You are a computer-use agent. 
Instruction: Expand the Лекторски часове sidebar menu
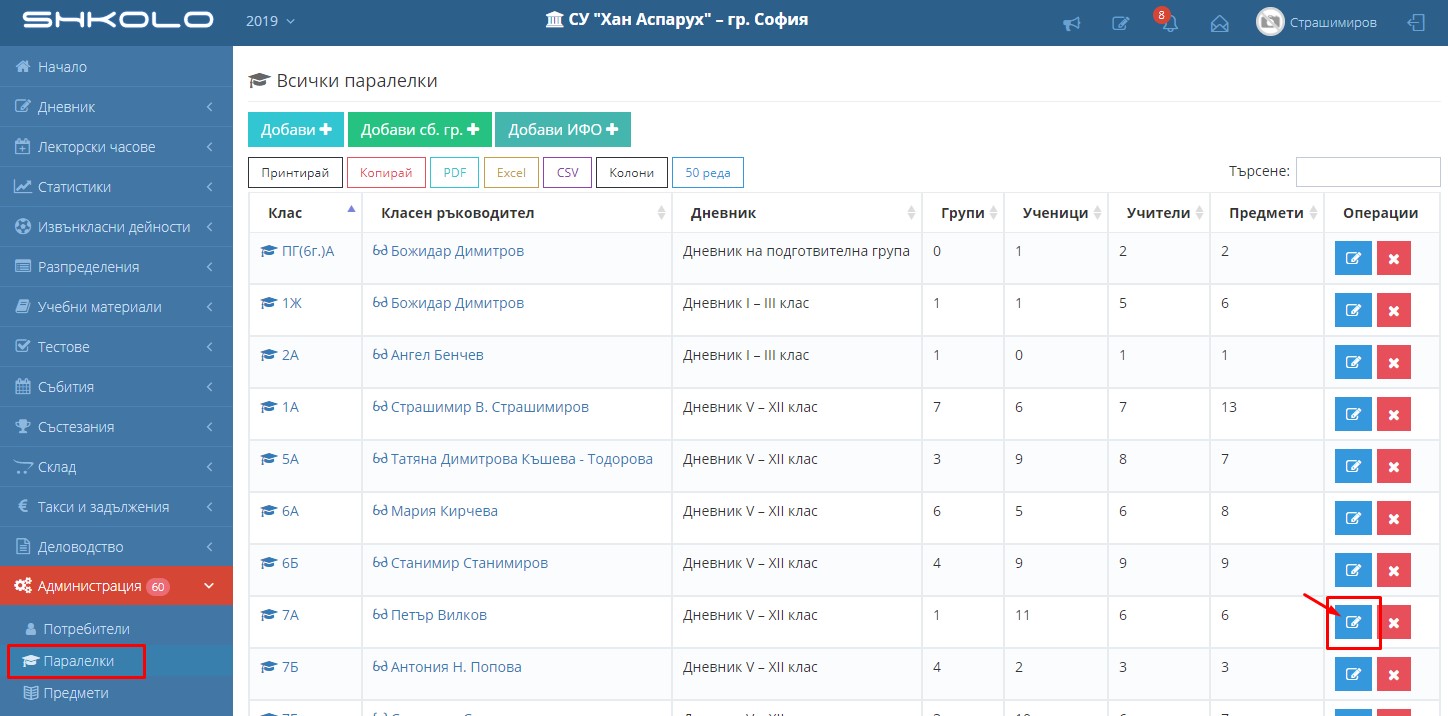pyautogui.click(x=116, y=147)
